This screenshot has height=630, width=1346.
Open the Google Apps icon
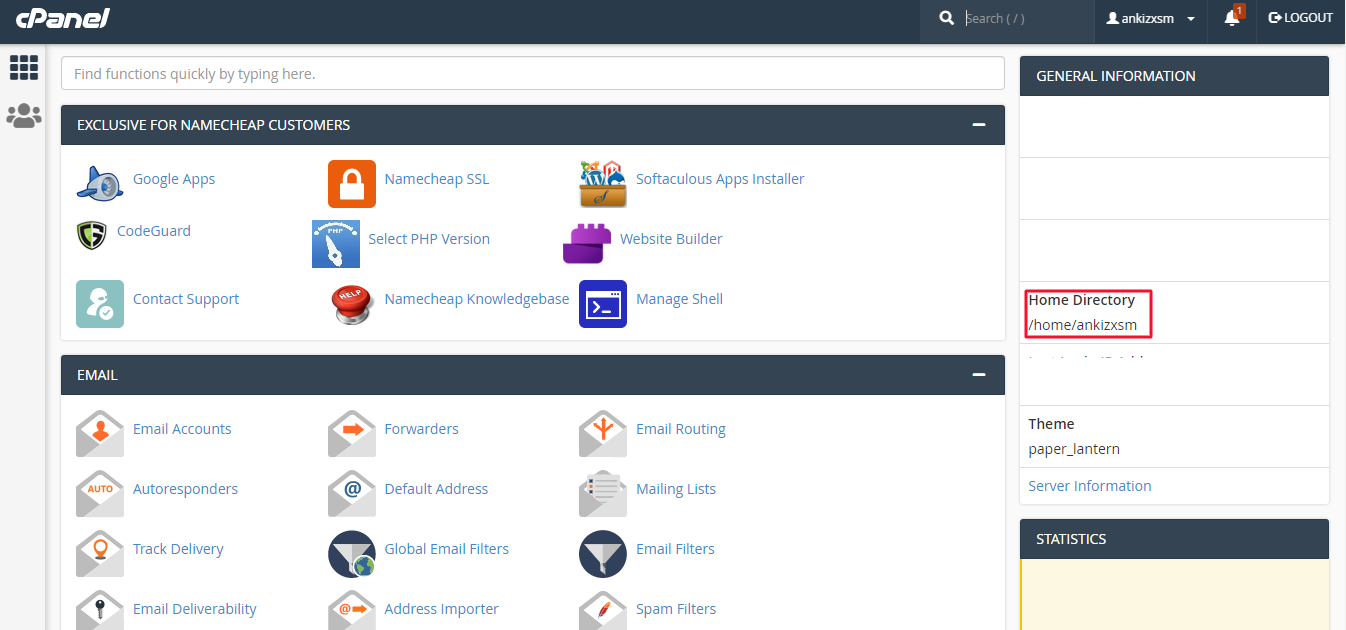[100, 184]
